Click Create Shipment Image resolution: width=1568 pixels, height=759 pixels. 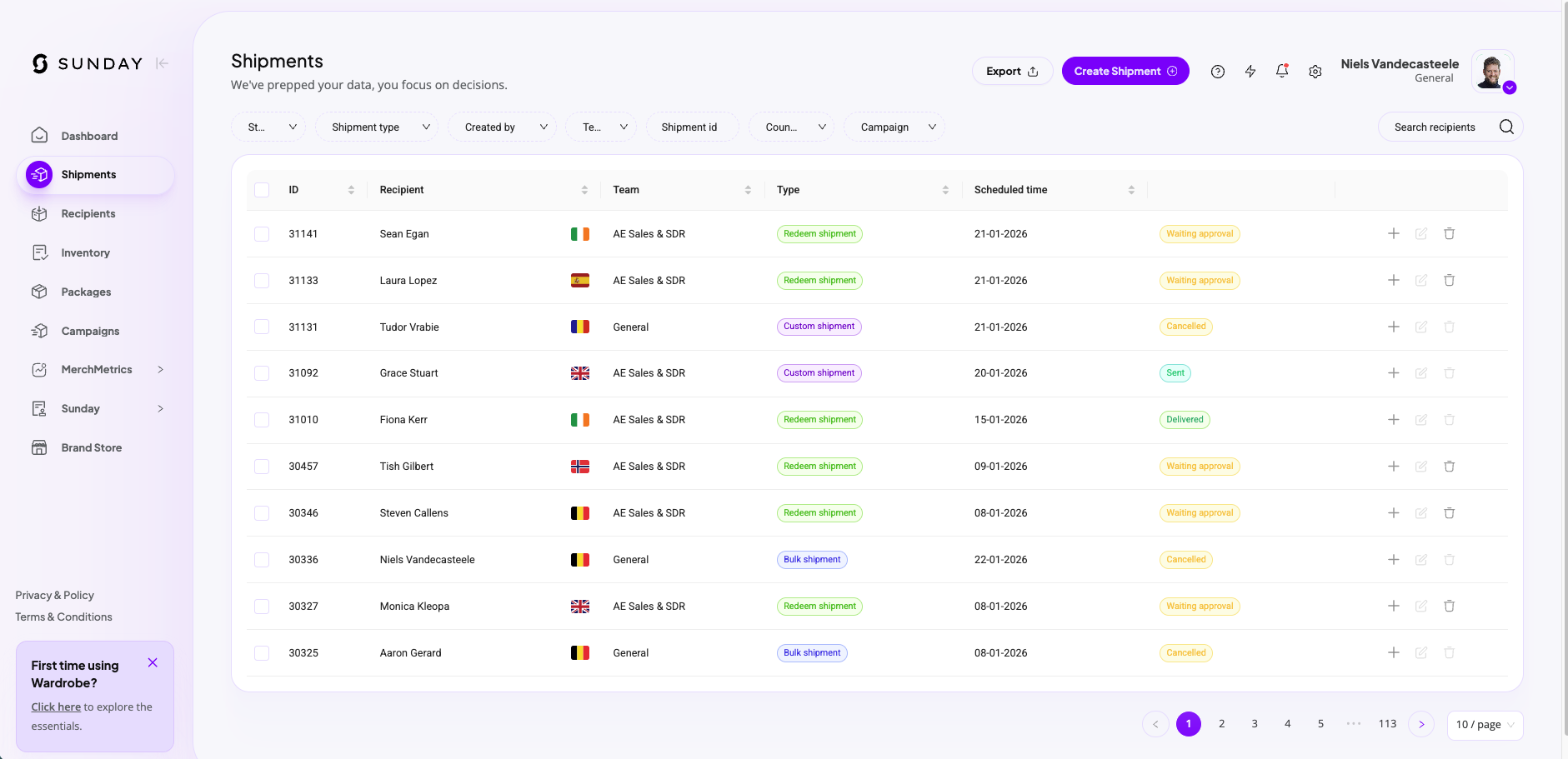1125,71
